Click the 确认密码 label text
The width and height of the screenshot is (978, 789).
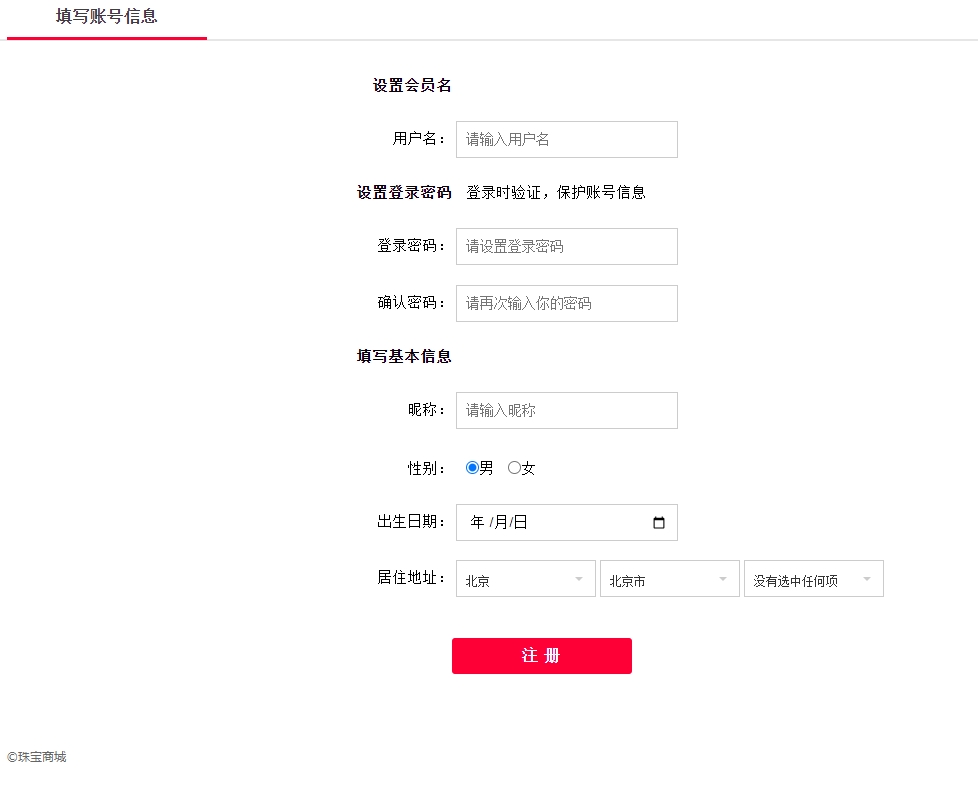[x=410, y=303]
